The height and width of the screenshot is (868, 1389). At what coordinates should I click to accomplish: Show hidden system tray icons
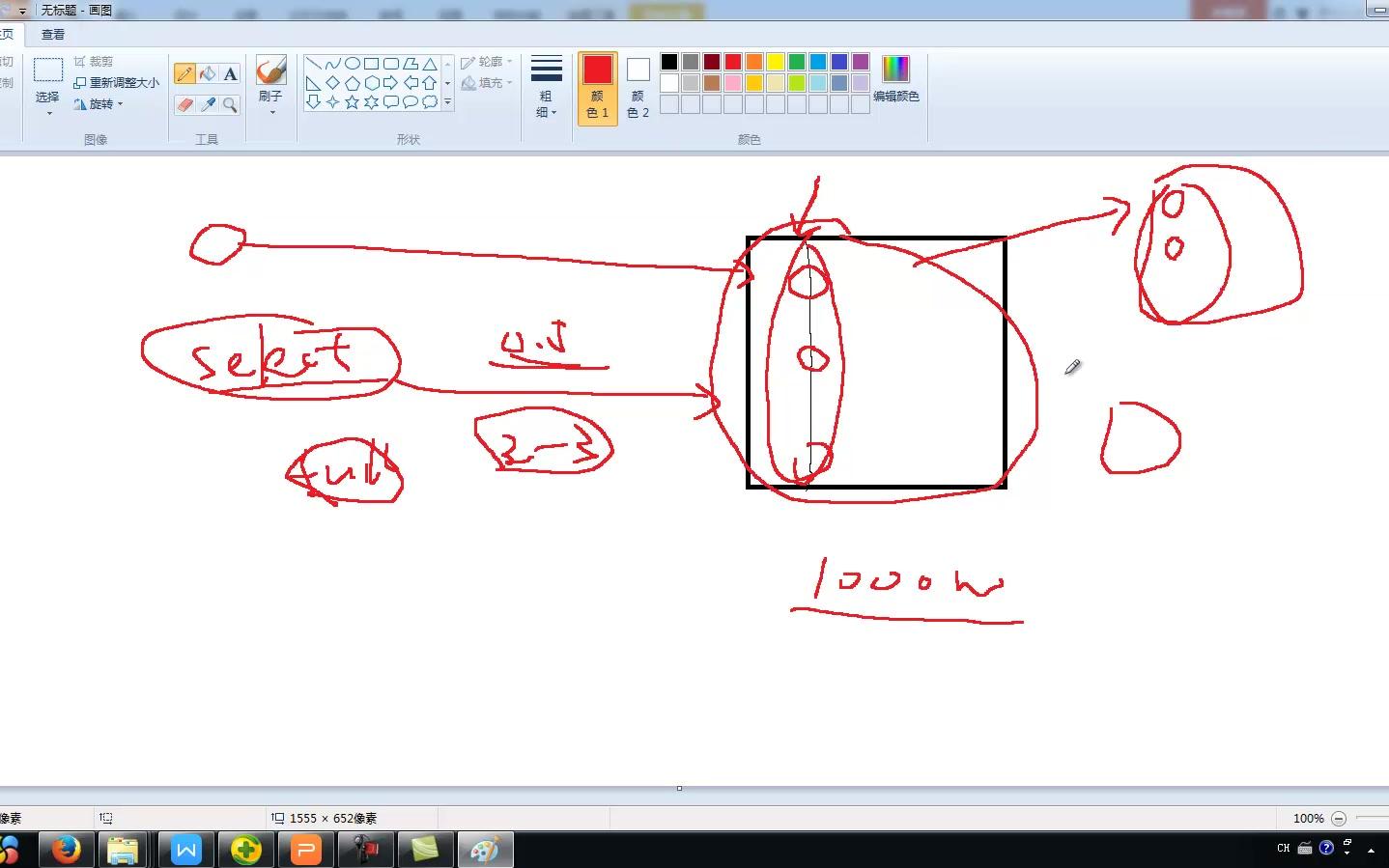pos(1371,850)
